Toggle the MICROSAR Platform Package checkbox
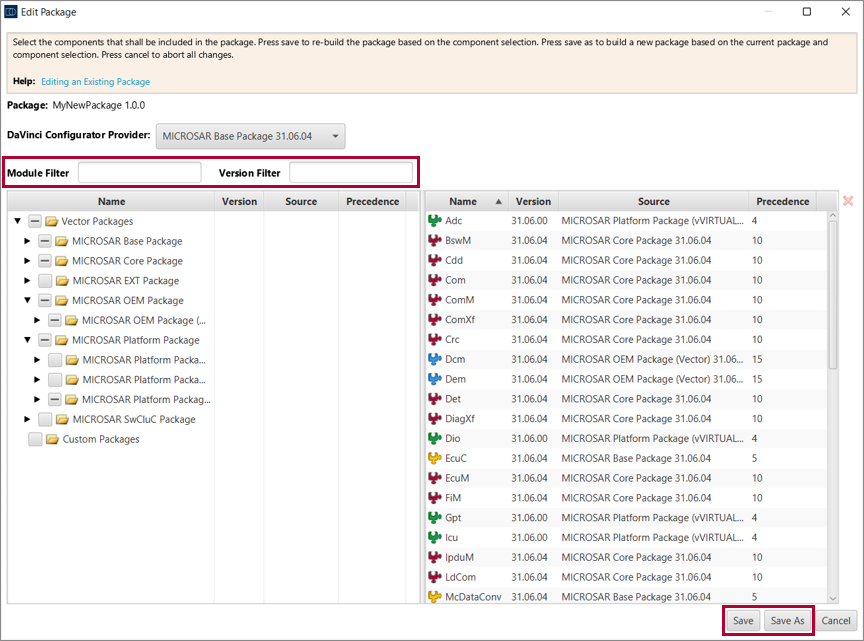The width and height of the screenshot is (864, 641). [x=45, y=340]
